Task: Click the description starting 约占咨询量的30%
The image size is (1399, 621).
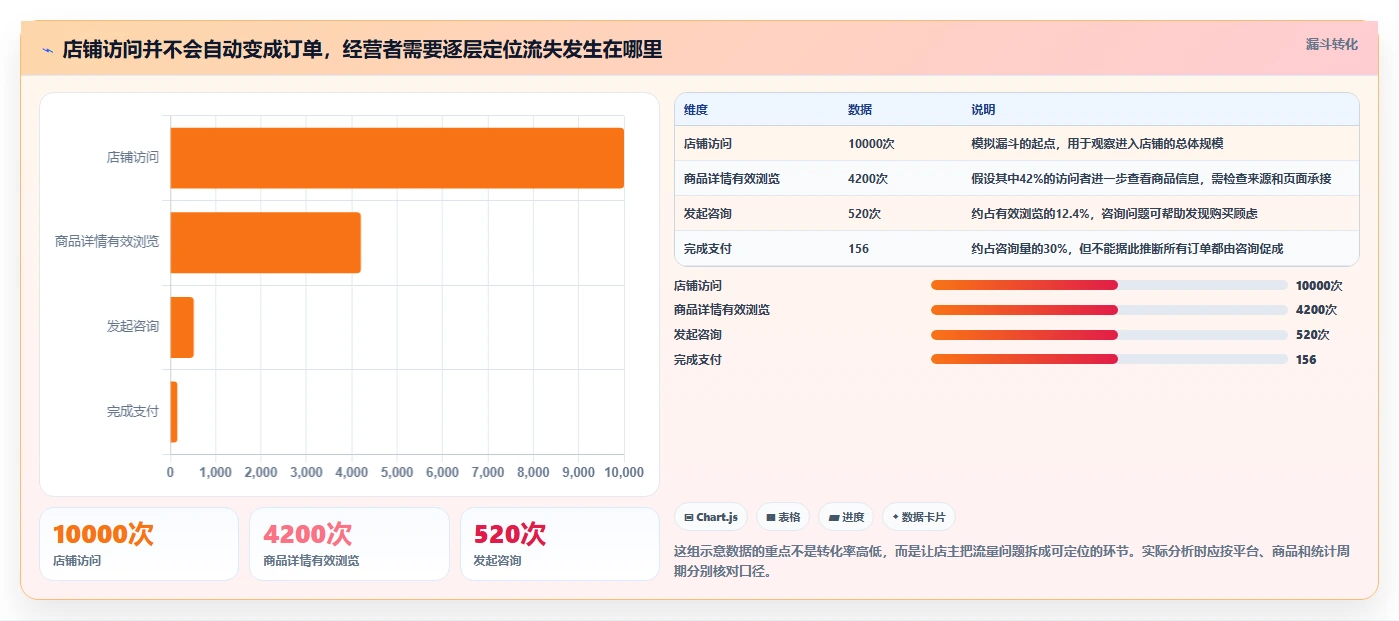Action: point(1127,249)
